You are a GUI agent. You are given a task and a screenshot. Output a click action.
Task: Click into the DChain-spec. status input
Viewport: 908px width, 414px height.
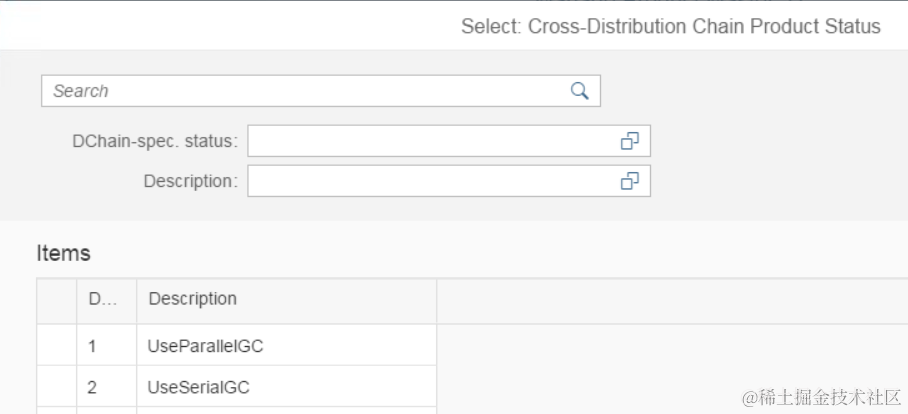pos(430,141)
